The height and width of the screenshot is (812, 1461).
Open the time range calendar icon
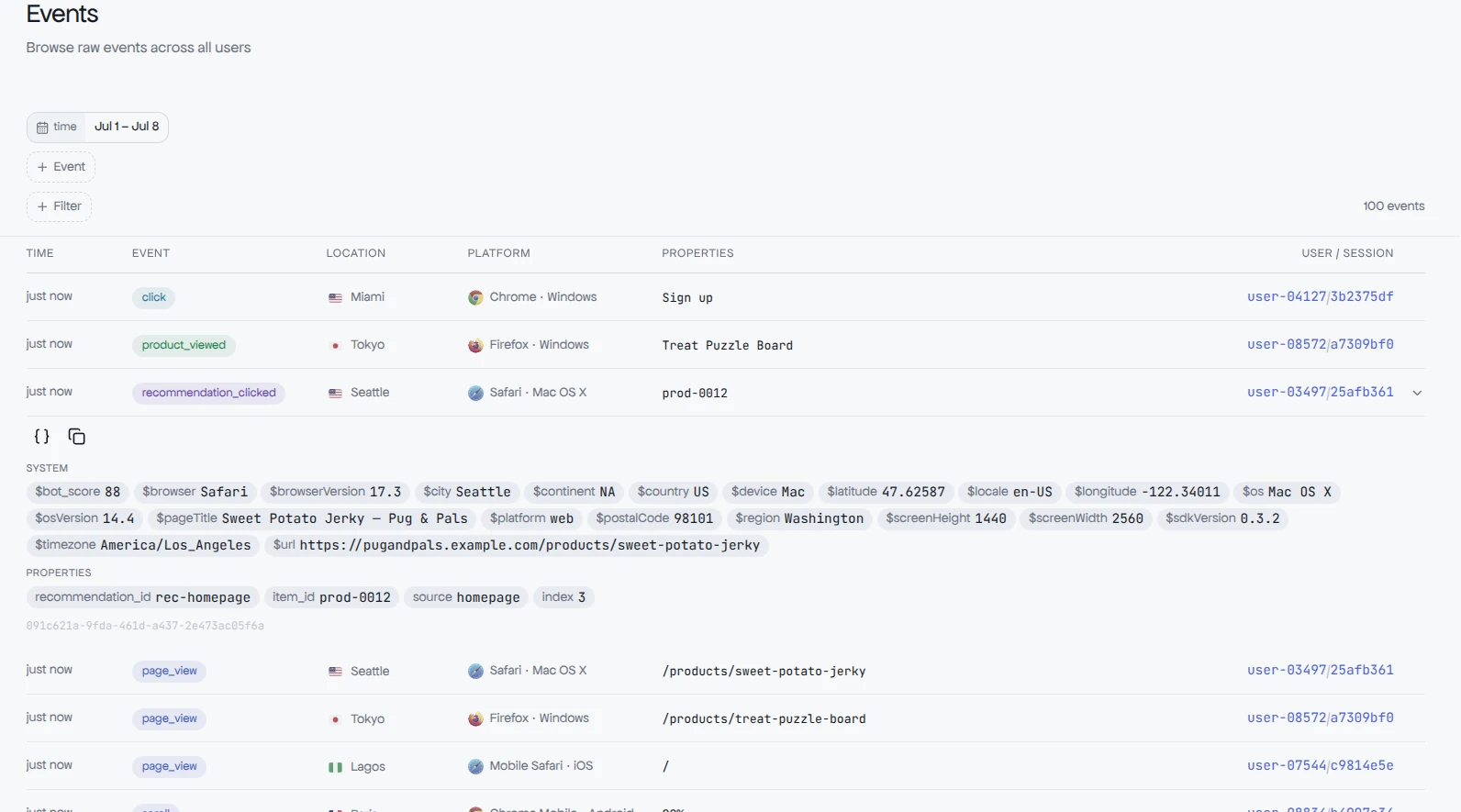coord(42,128)
